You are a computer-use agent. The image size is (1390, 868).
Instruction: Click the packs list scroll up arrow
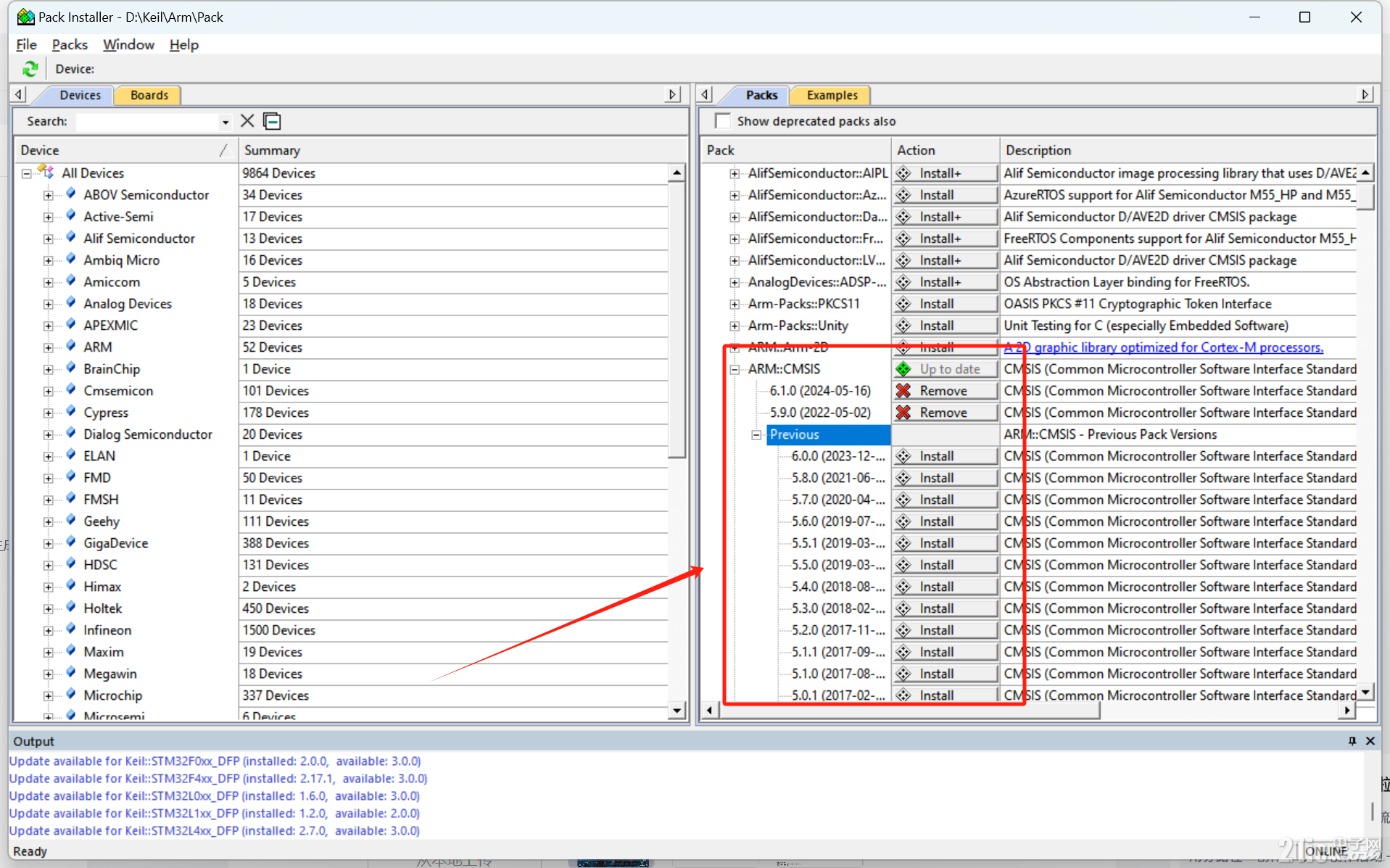[x=1365, y=173]
